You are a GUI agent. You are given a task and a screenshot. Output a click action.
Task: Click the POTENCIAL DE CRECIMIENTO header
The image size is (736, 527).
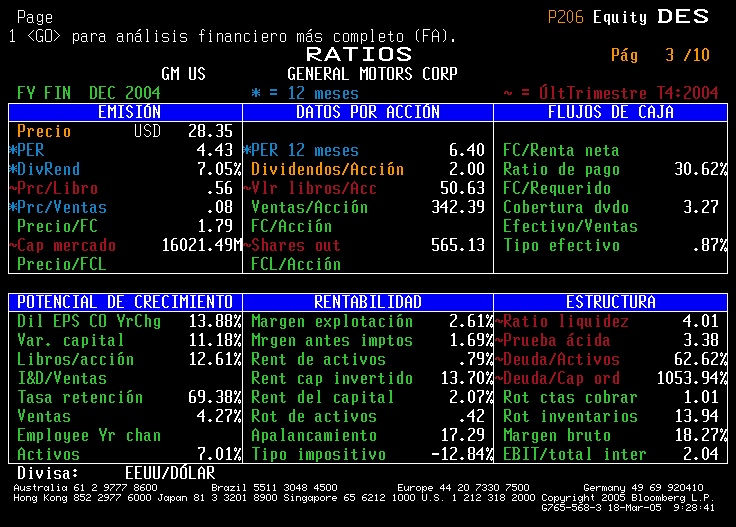click(125, 302)
